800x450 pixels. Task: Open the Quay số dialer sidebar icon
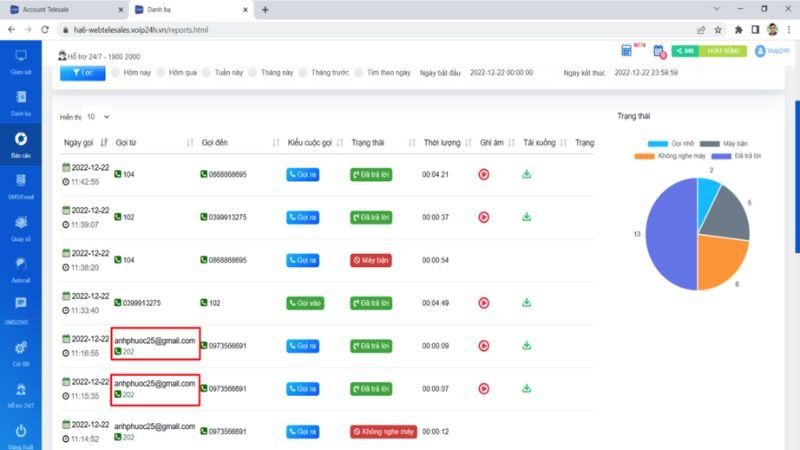click(x=21, y=222)
